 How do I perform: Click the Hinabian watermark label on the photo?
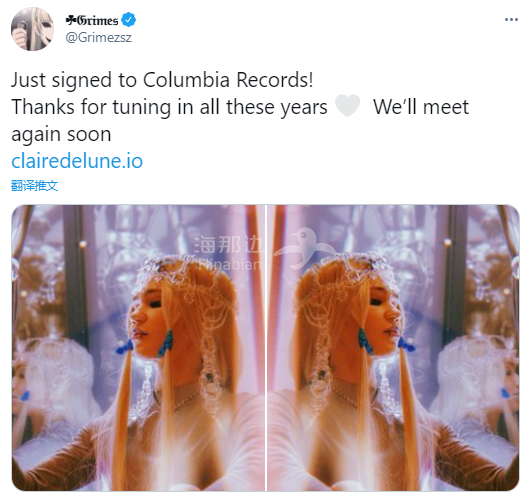230,264
